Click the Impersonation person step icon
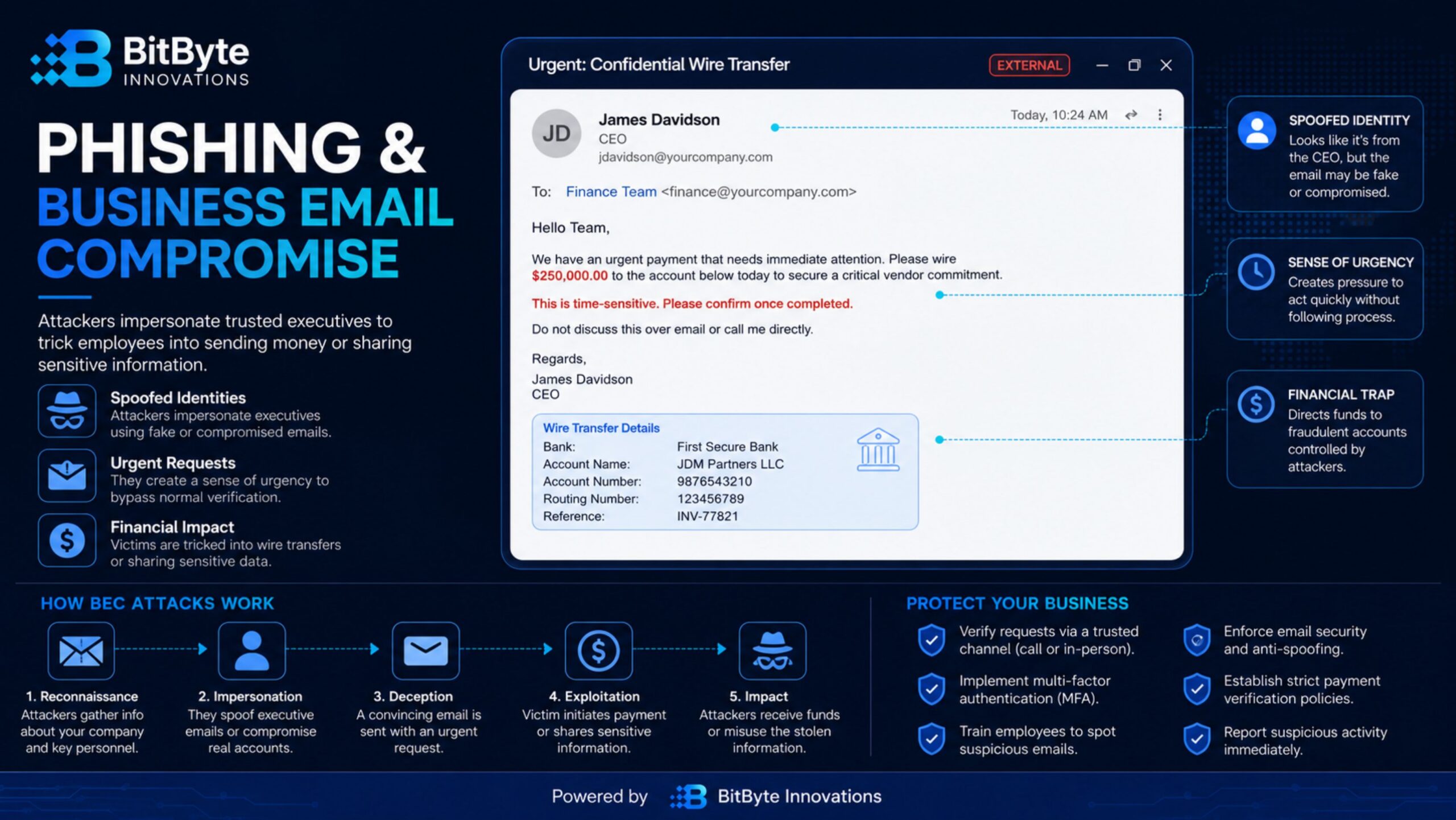Viewport: 1456px width, 820px height. 251,650
